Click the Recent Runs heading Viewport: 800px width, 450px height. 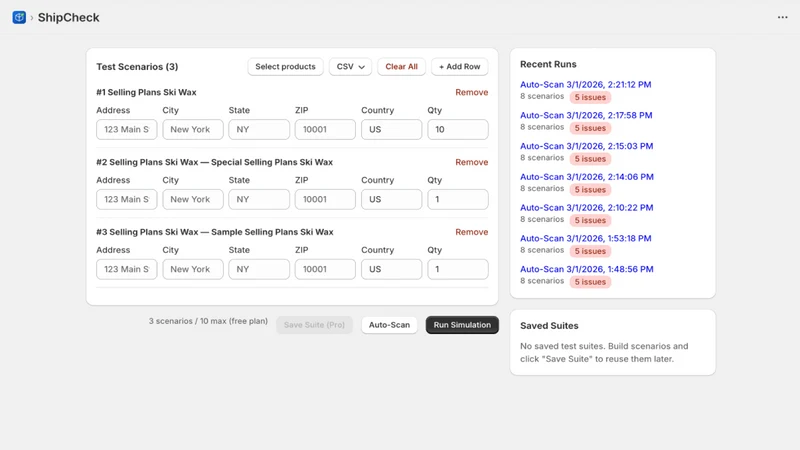coord(548,64)
